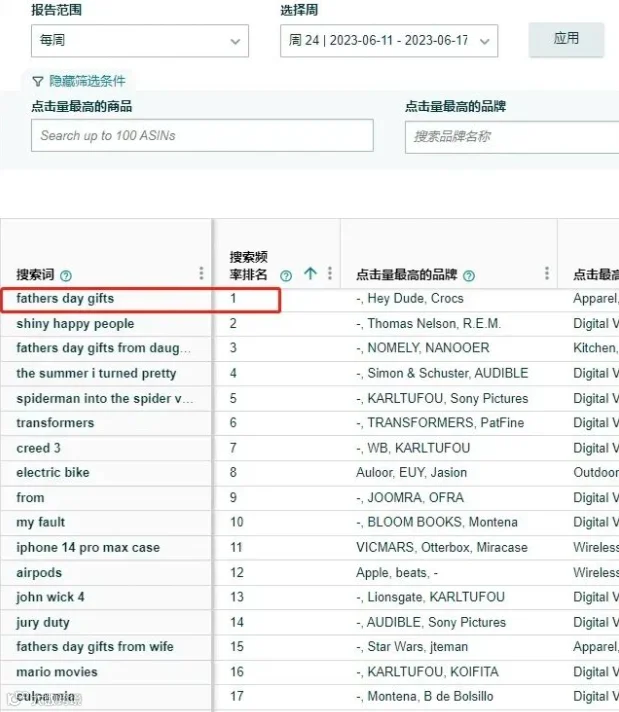This screenshot has width=619, height=712.
Task: Click brand cell Auloor, EUY, Jasion
Action: tap(411, 473)
